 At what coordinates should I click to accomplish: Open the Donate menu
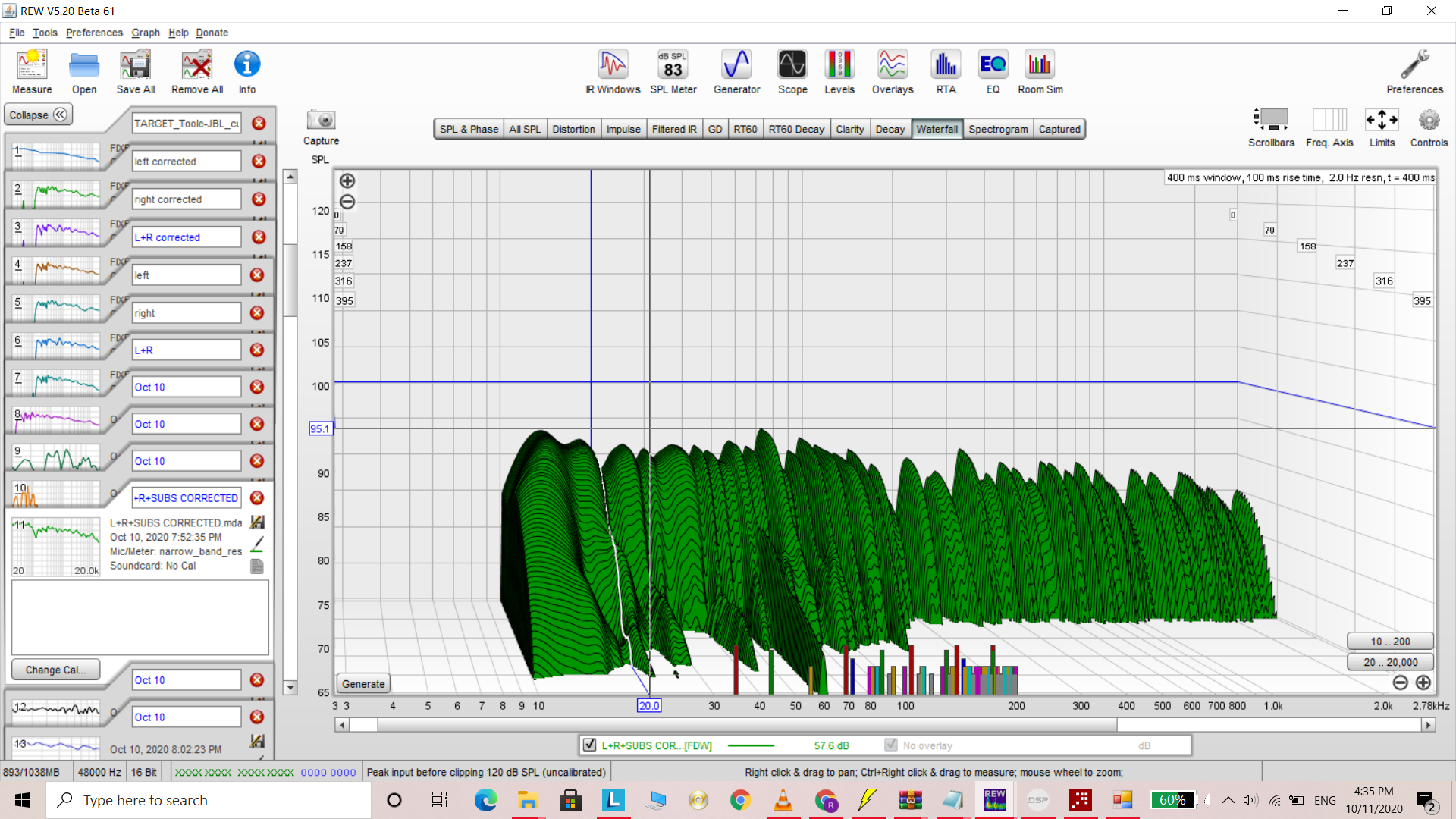[212, 33]
